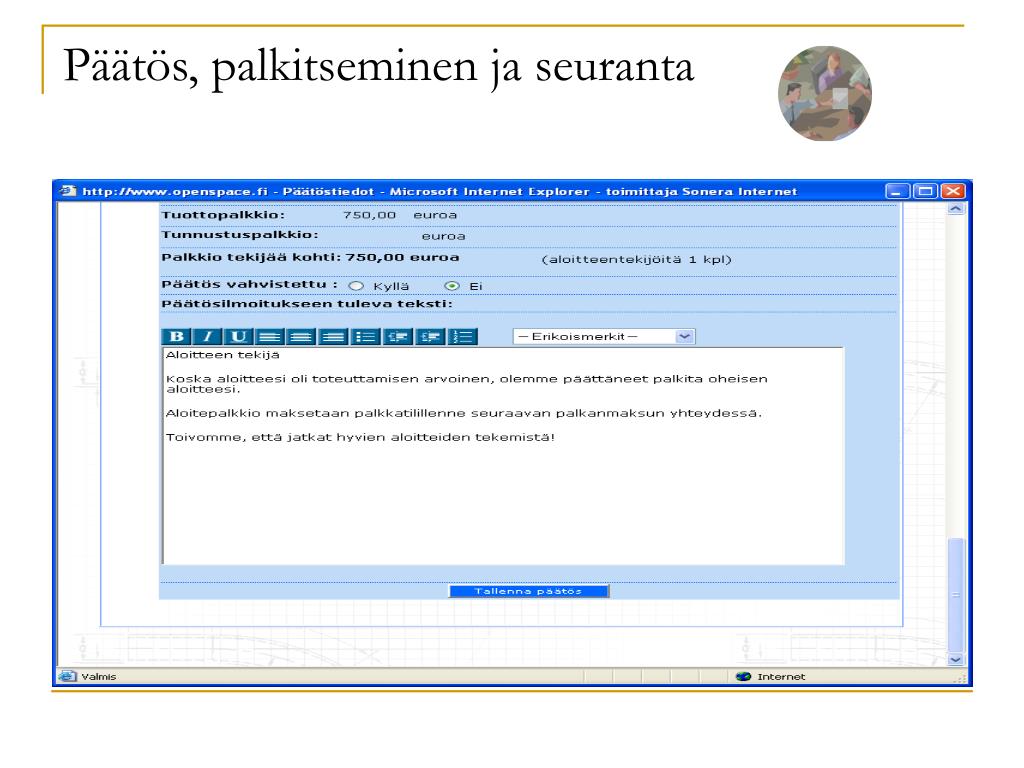Click 'Päätösilmoitukseen tuleva teksti:' label
The width and height of the screenshot is (1024, 768).
coord(307,304)
